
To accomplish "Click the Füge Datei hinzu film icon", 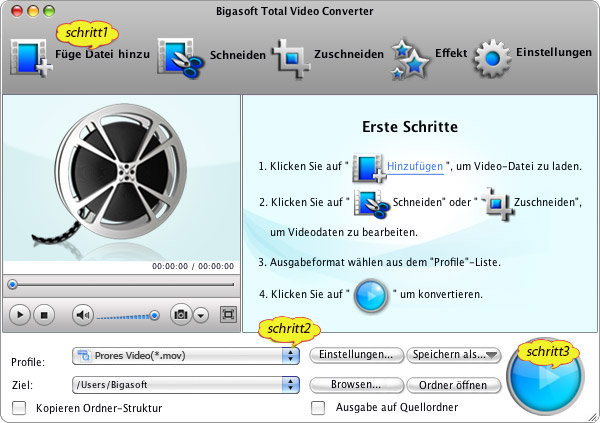I will pos(31,58).
